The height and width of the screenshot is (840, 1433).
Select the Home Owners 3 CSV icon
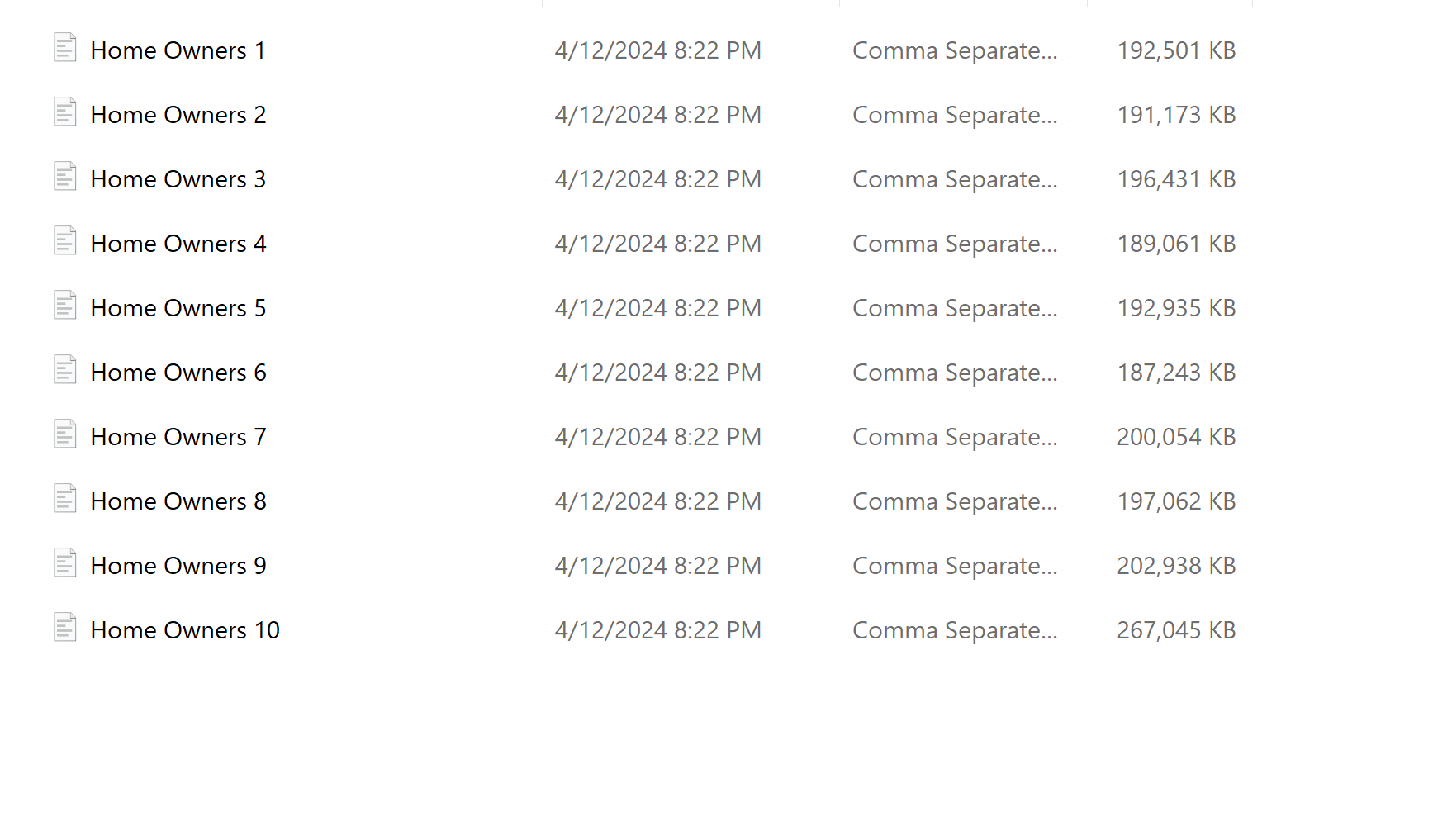65,177
